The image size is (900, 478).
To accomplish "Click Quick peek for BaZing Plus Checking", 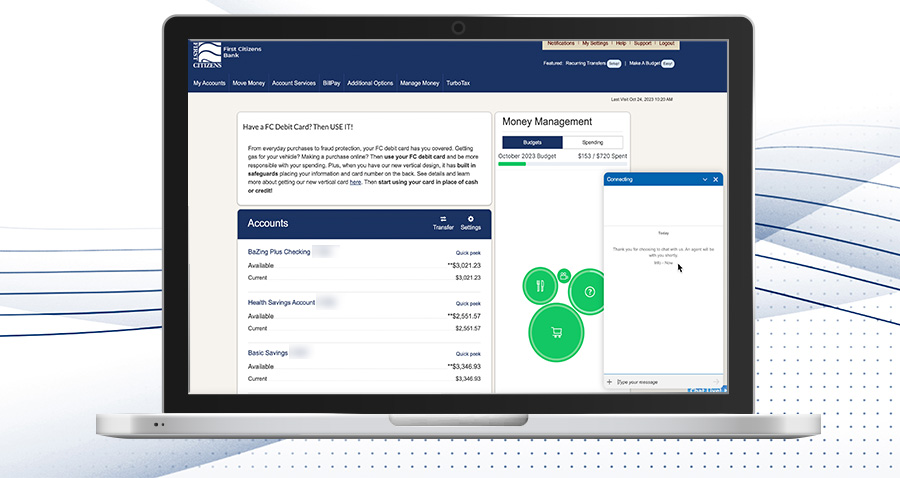I will (468, 253).
